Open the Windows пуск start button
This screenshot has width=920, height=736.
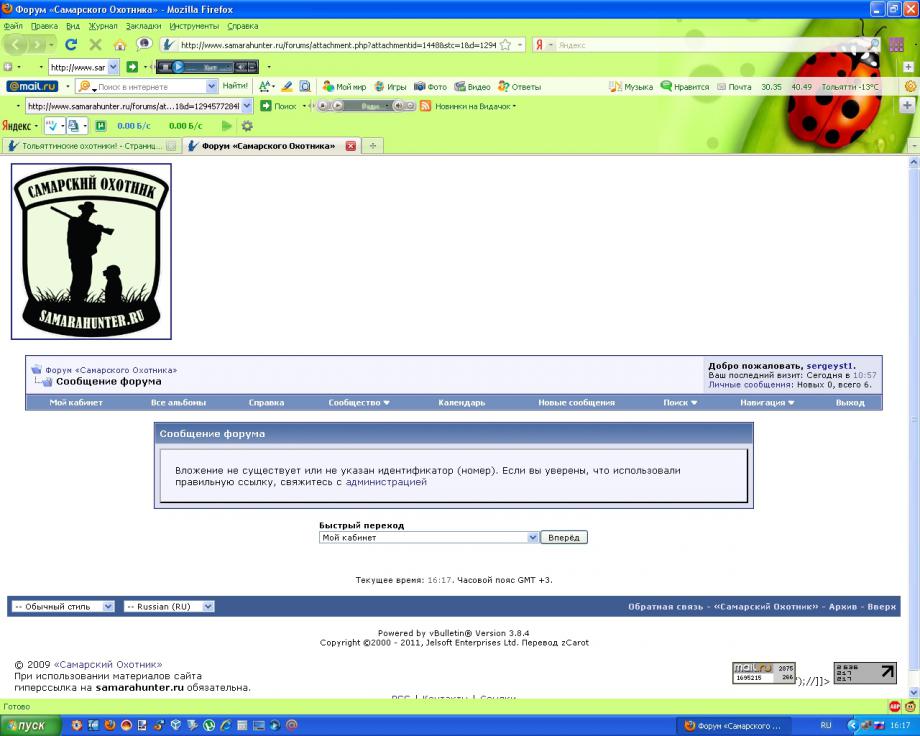click(30, 725)
